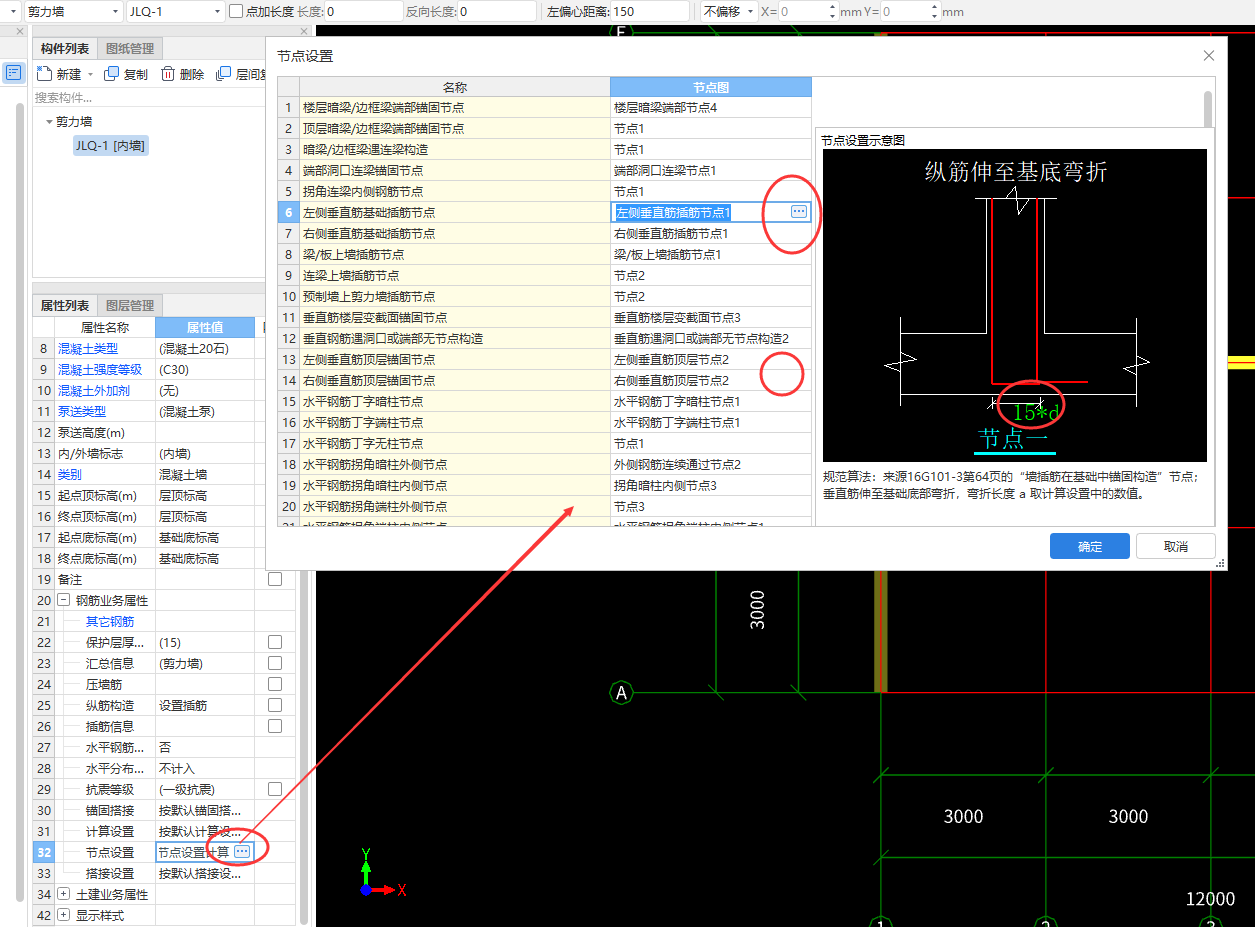Viewport: 1255px width, 927px height.
Task: Click the new component (新建) icon
Action: [x=44, y=74]
